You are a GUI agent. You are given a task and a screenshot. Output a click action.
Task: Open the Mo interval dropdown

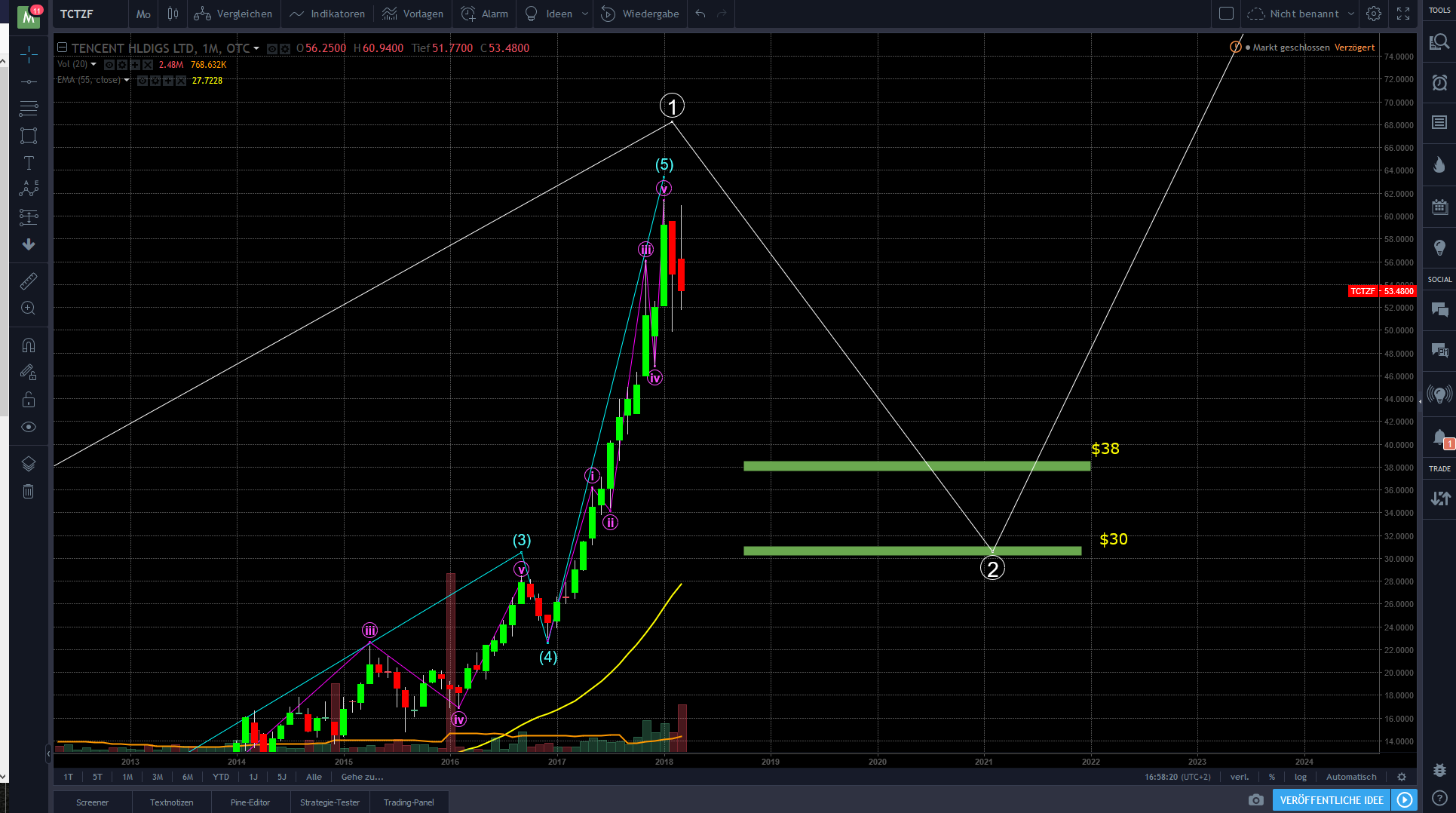click(143, 14)
